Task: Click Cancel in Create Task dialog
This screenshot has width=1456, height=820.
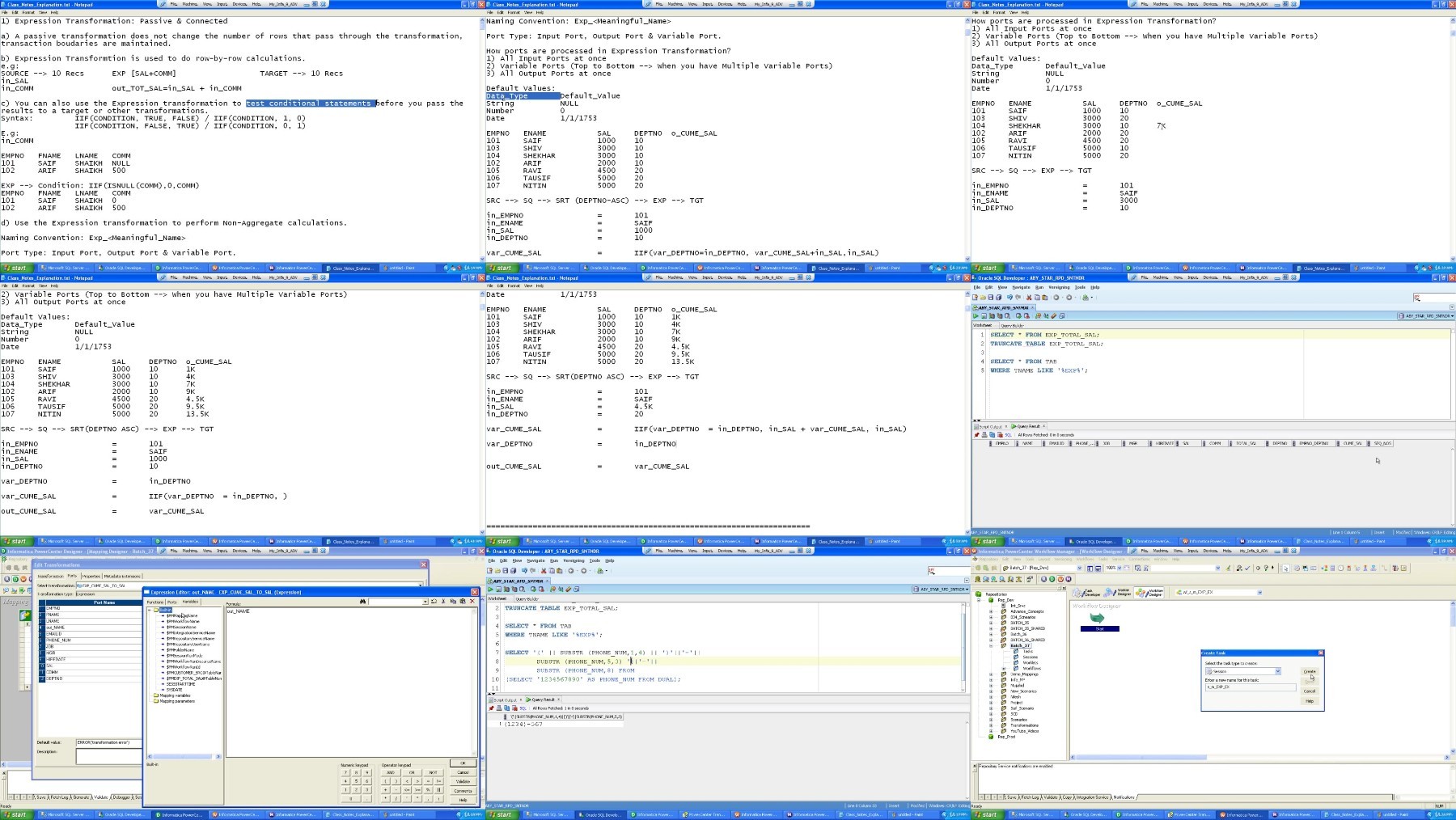Action: 1310,691
